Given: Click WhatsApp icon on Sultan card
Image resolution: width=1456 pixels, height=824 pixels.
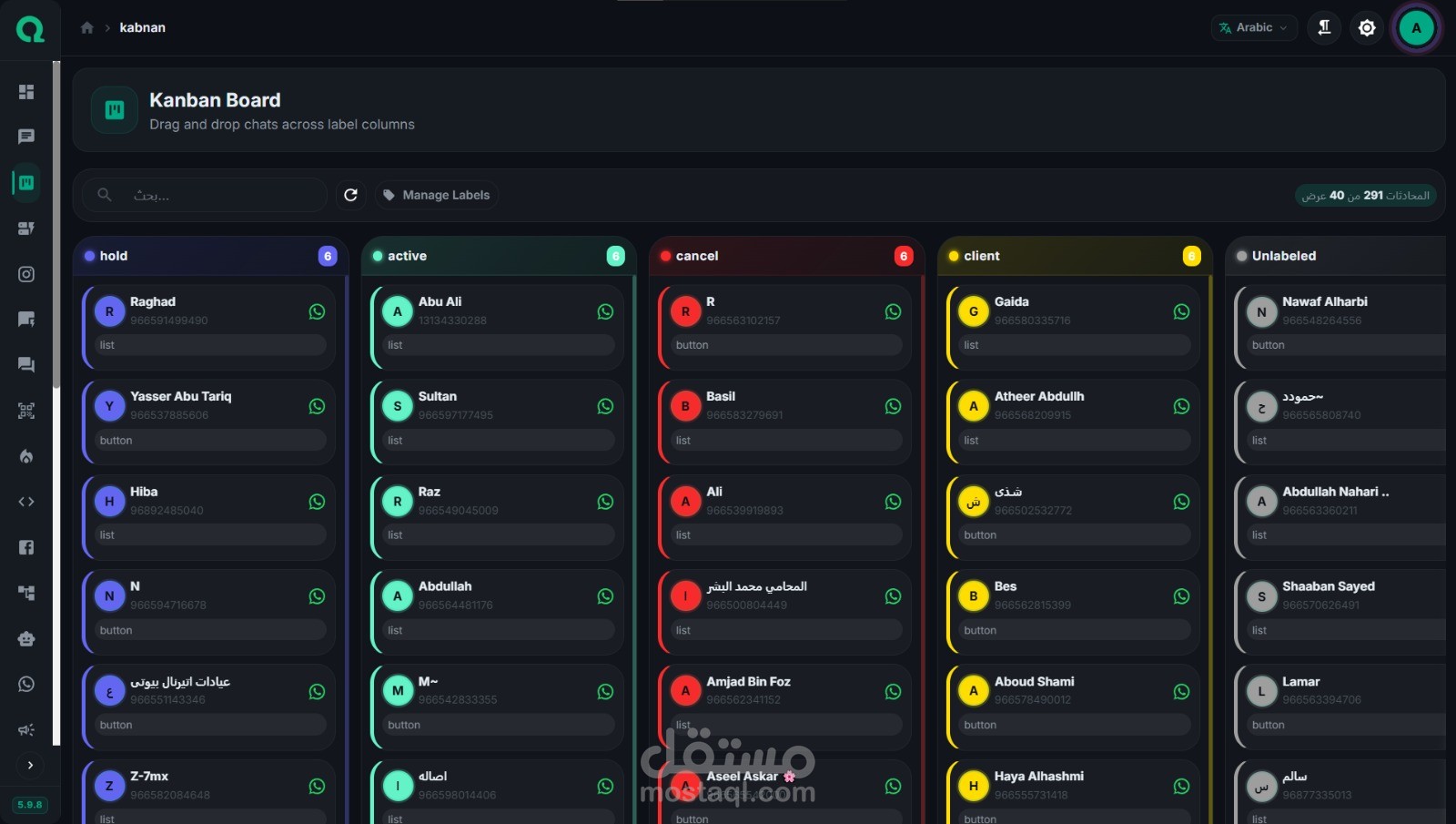Looking at the screenshot, I should point(605,406).
